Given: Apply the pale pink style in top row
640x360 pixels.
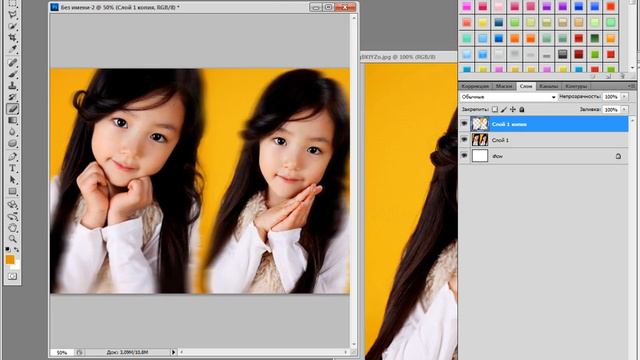Looking at the screenshot, I should pos(498,6).
